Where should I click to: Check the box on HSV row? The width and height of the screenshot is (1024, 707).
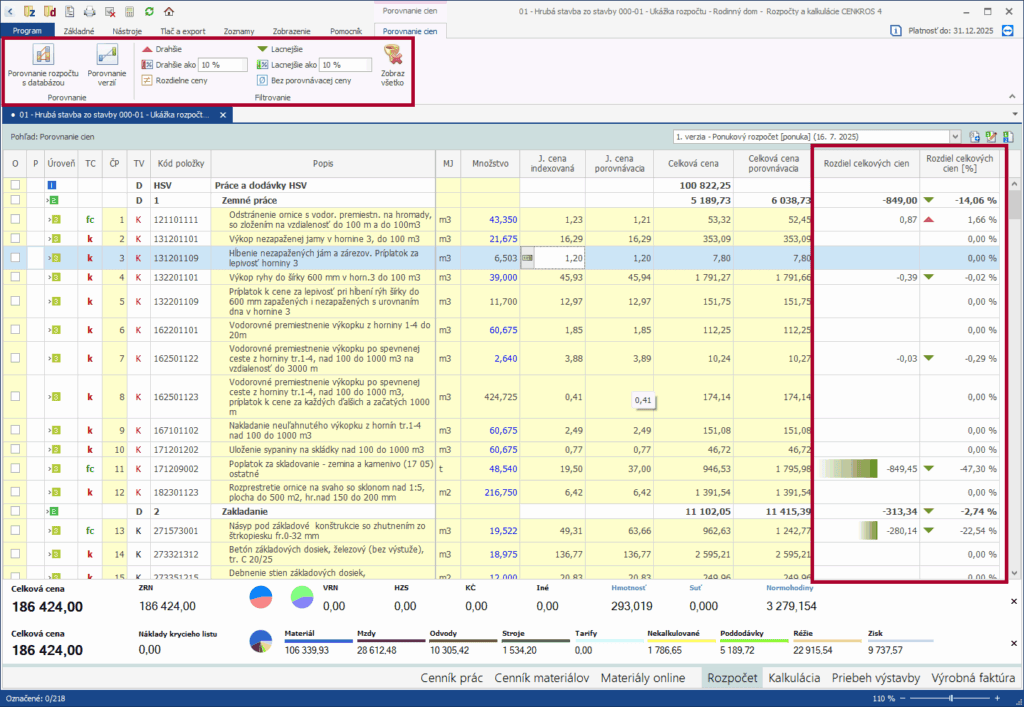(15, 185)
